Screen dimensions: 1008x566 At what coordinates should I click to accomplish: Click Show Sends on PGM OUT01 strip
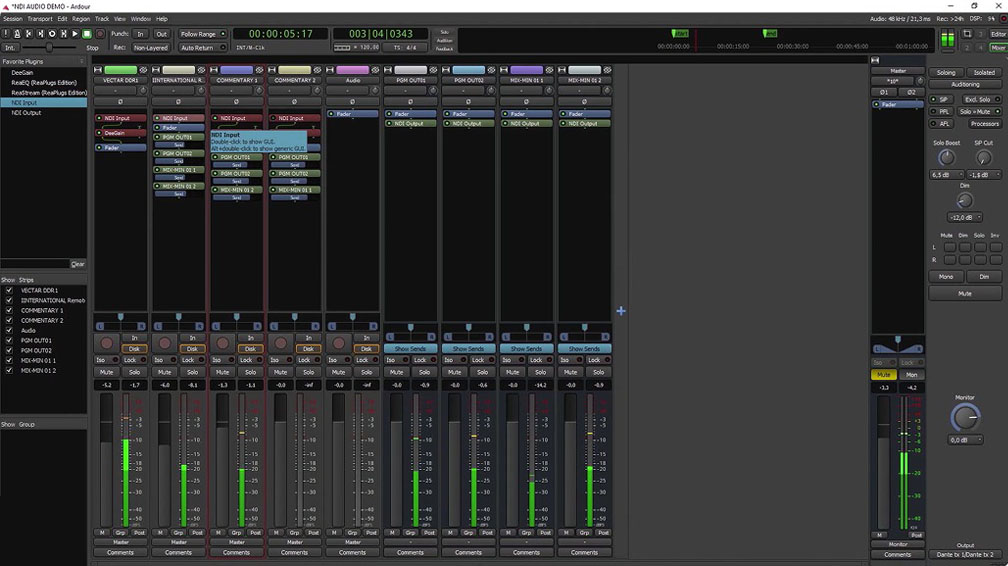[x=410, y=349]
